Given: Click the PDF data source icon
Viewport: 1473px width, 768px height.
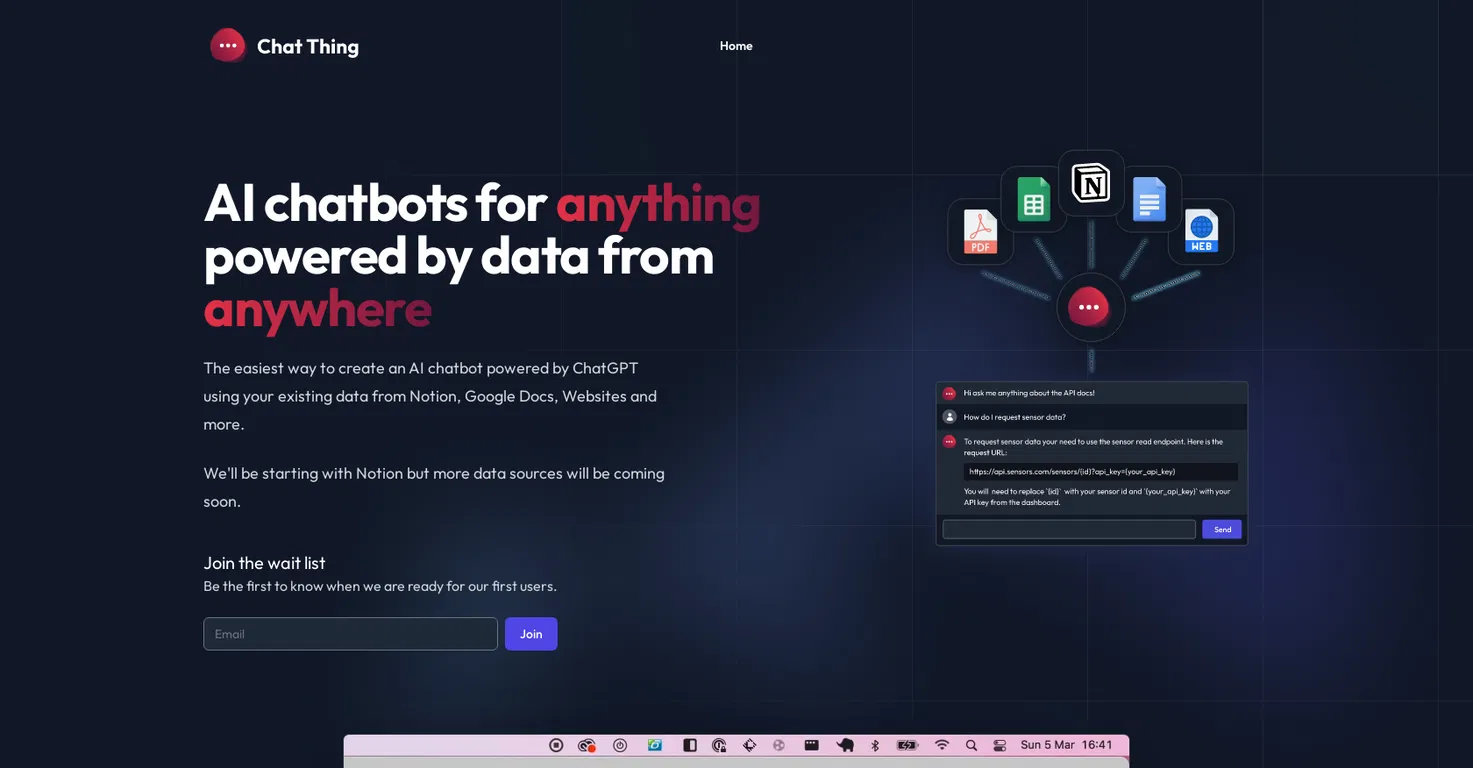Looking at the screenshot, I should point(980,232).
